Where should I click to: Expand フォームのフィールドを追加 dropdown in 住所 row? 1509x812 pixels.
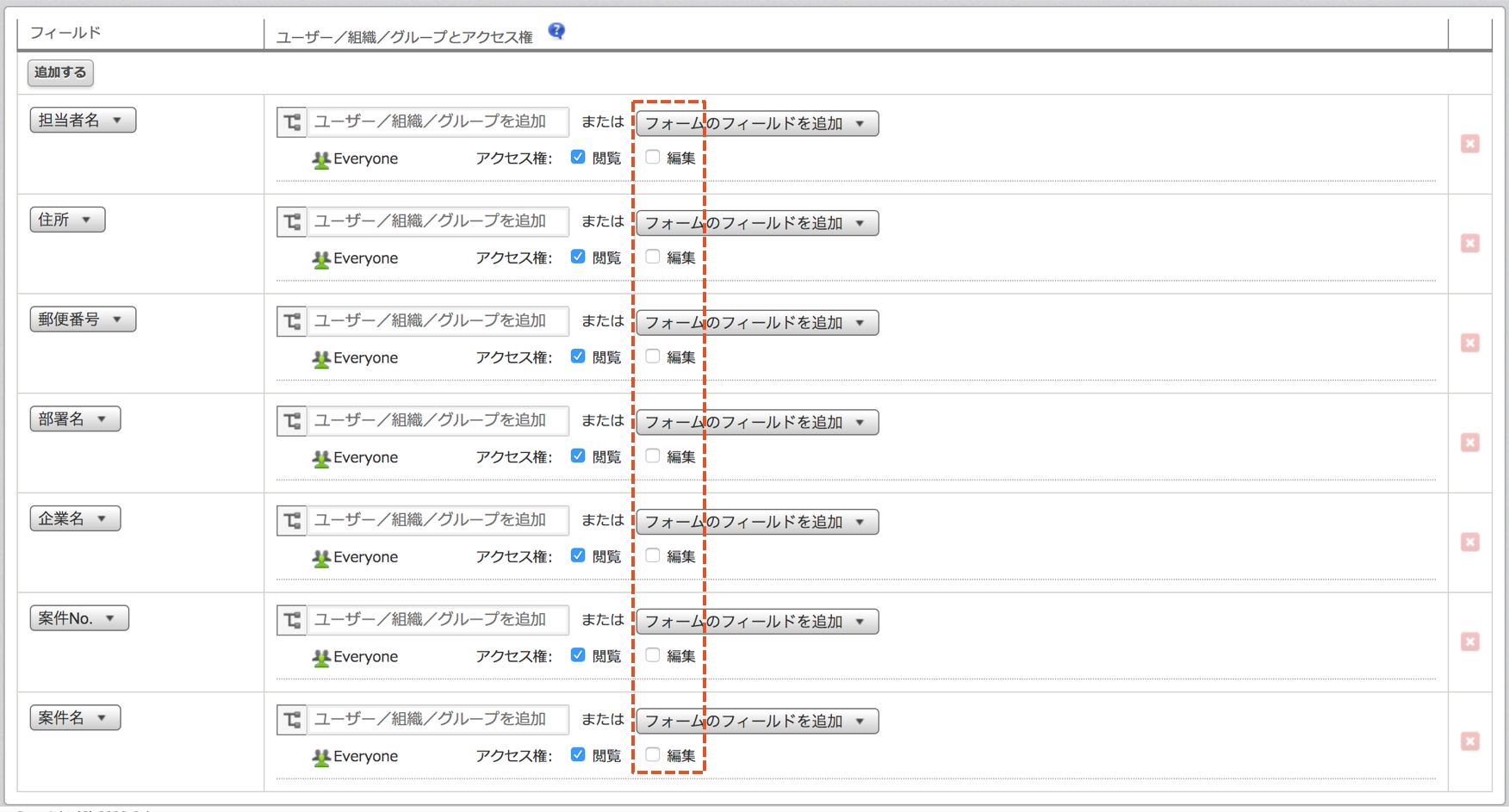[756, 223]
